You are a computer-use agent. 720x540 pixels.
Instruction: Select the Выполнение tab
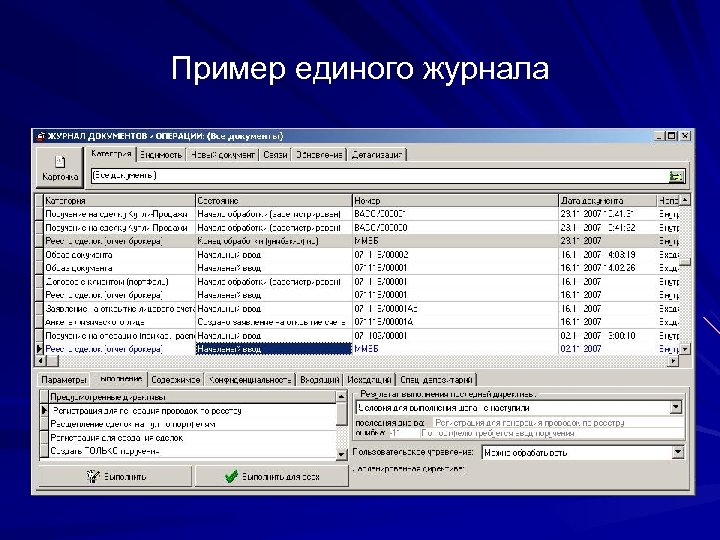pos(119,379)
